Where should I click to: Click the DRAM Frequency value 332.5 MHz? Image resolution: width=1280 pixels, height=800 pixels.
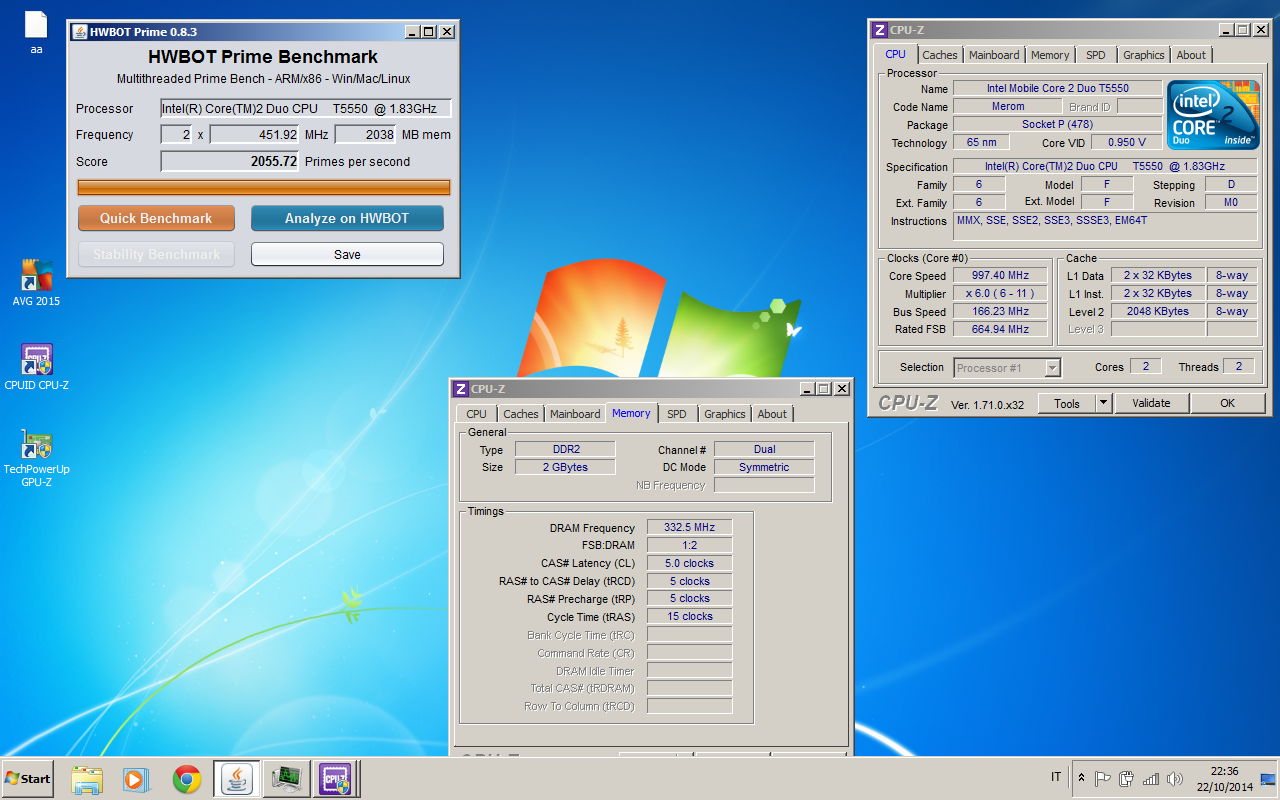690,527
